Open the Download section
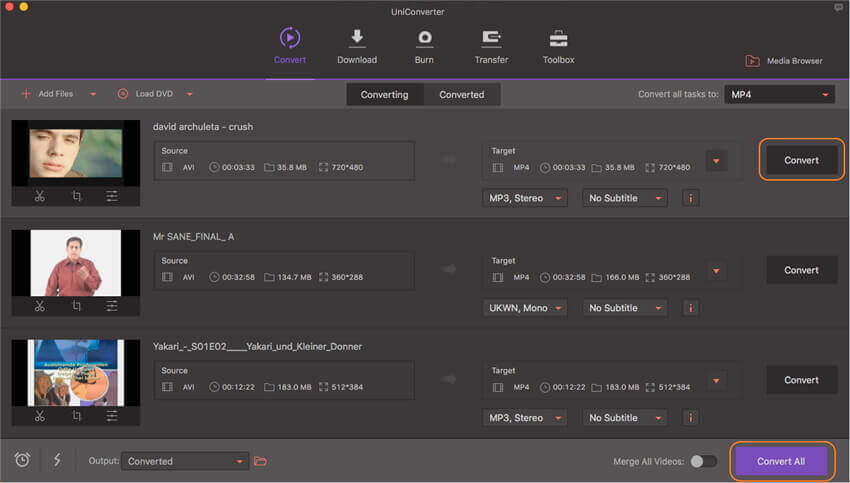This screenshot has width=850, height=483. point(357,46)
